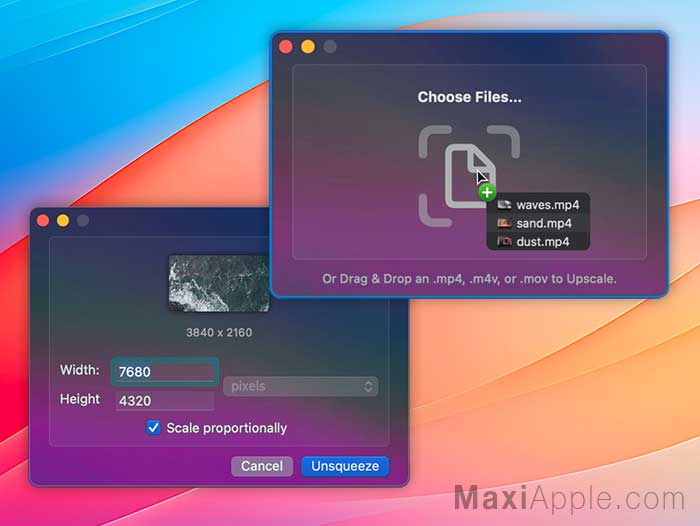Click the Choose Files... heading

[469, 97]
